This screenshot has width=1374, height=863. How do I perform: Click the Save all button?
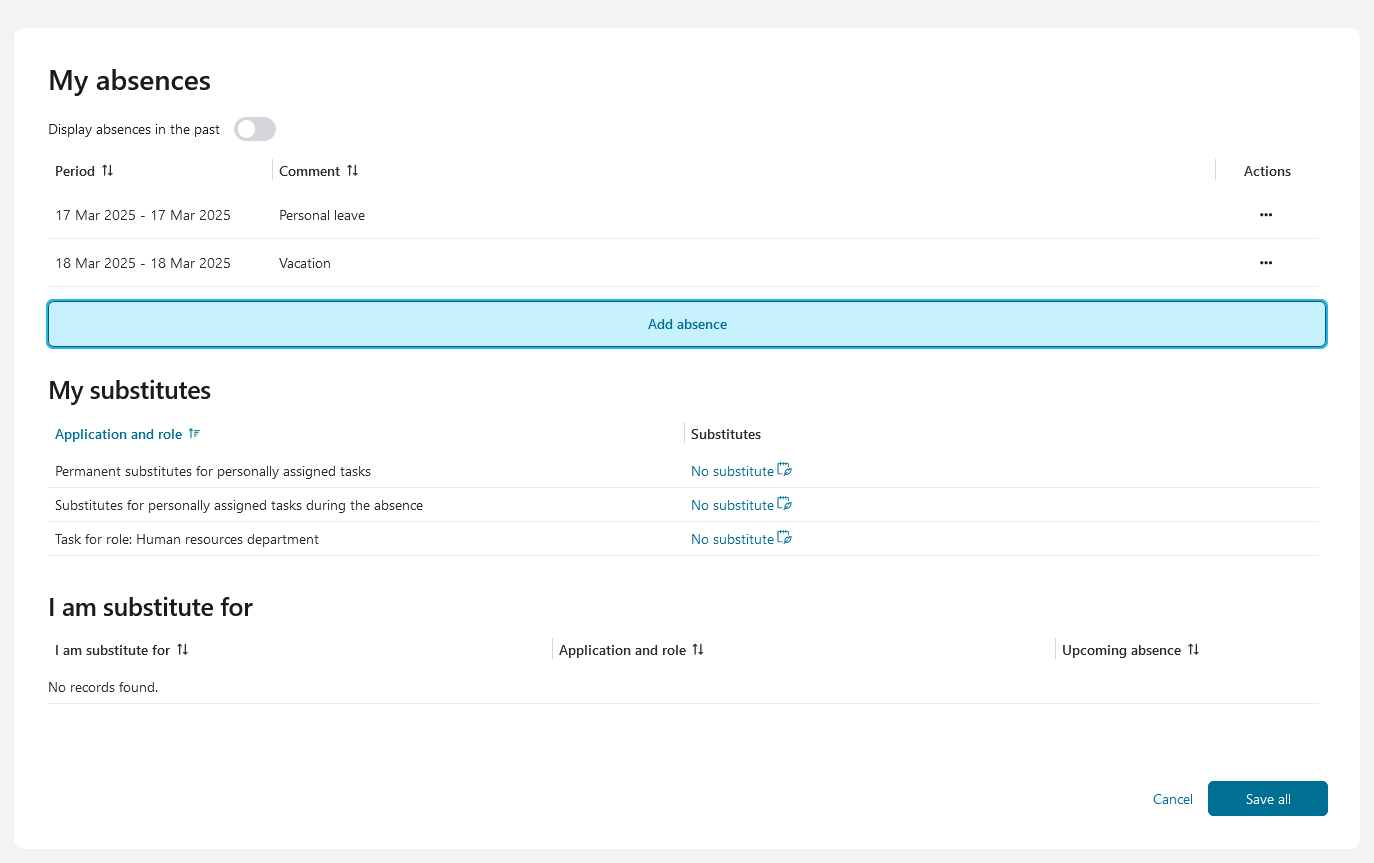click(x=1268, y=799)
